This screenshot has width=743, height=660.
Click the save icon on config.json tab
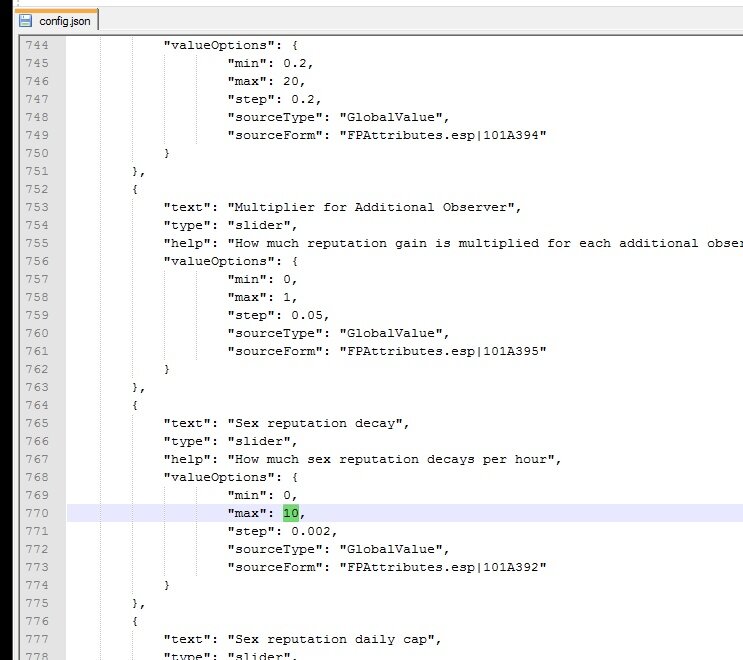(x=25, y=21)
